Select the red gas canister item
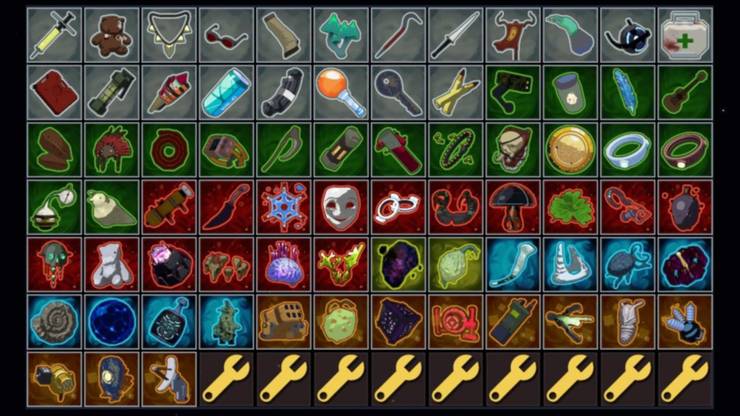740x416 pixels. pos(54,92)
